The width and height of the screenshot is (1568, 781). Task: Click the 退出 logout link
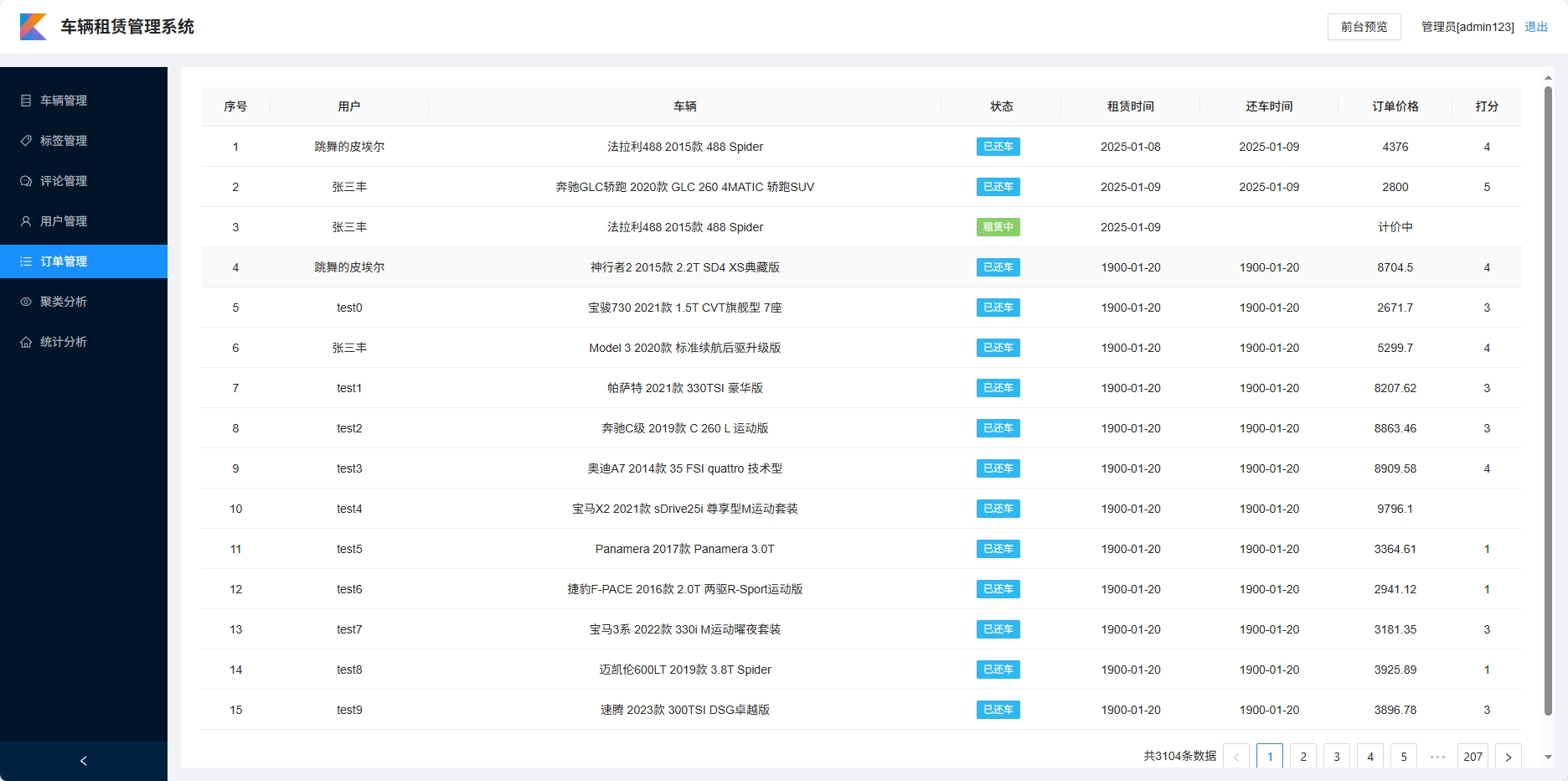(1536, 27)
